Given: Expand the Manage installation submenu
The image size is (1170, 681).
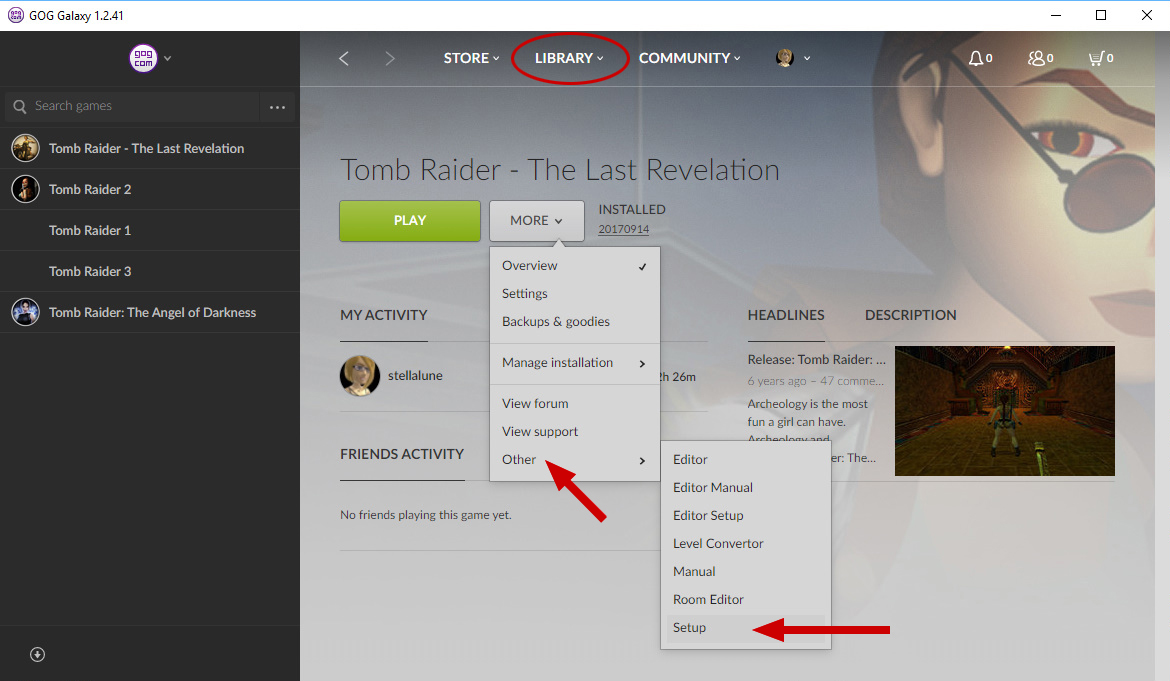Looking at the screenshot, I should click(574, 363).
